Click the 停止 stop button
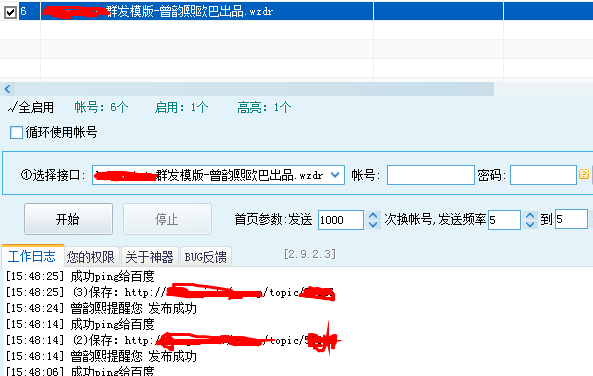 167,219
